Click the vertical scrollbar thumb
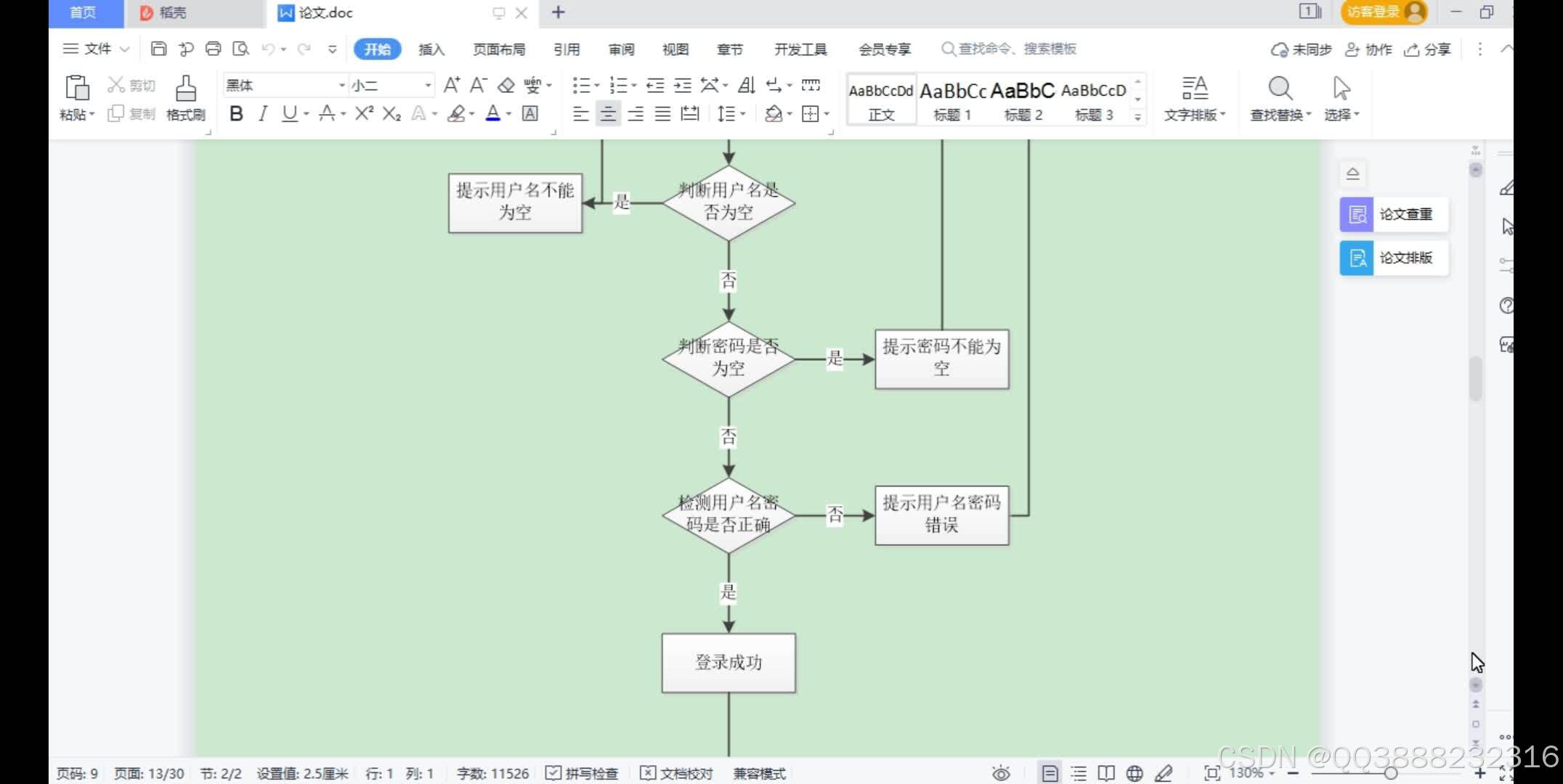This screenshot has height=784, width=1563. click(x=1475, y=378)
